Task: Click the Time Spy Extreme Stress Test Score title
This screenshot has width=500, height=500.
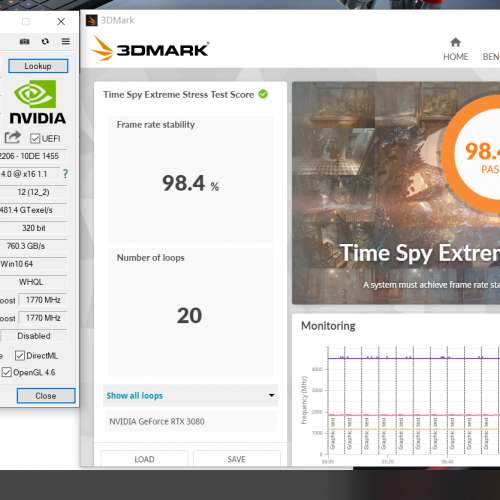Action: 179,94
